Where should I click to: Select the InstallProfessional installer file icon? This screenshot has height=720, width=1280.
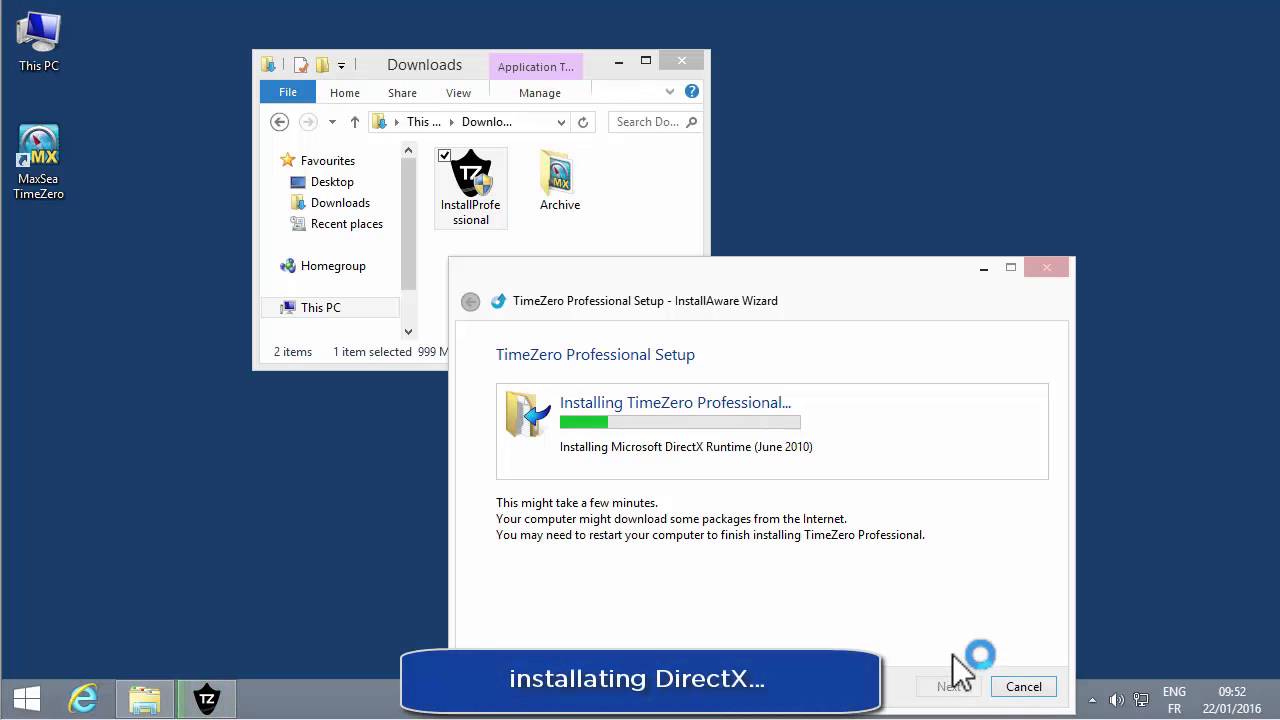pos(471,188)
